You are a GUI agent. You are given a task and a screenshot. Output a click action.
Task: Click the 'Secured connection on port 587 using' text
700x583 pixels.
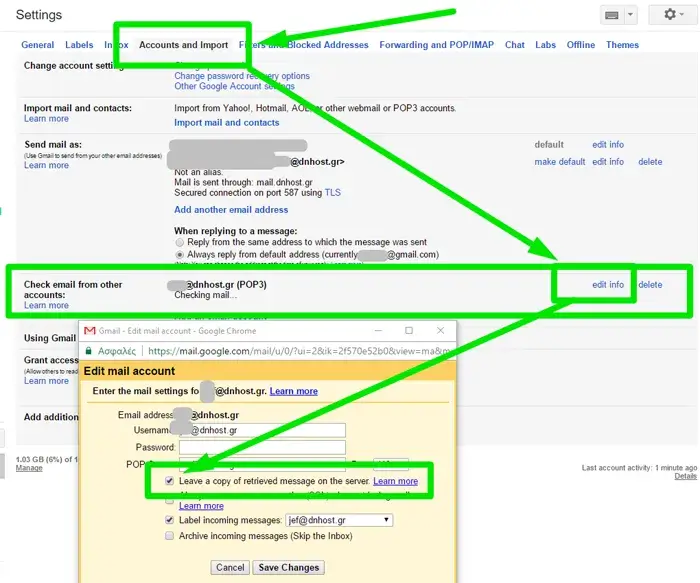tap(248, 193)
